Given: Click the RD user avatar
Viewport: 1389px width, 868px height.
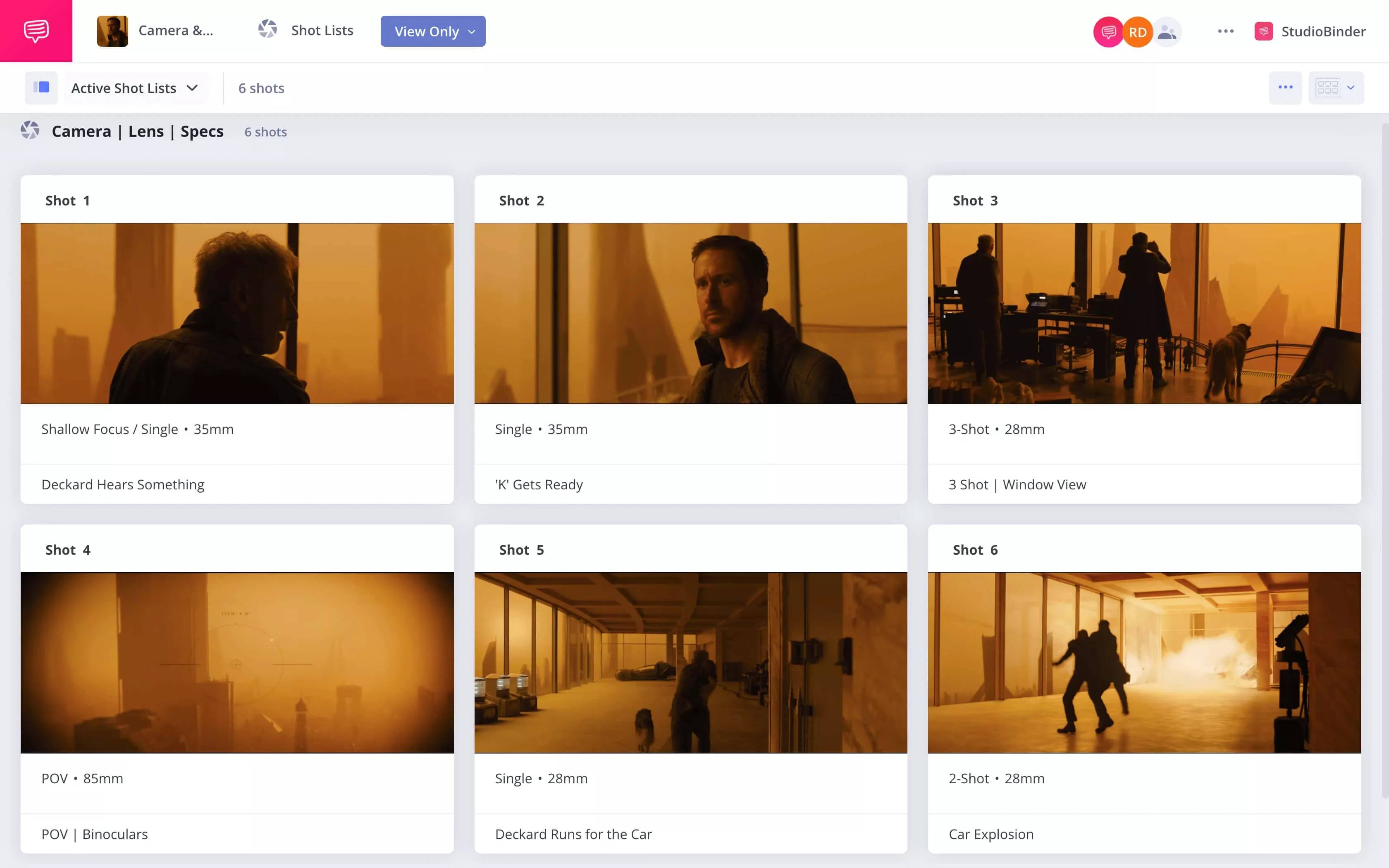Looking at the screenshot, I should 1138,32.
